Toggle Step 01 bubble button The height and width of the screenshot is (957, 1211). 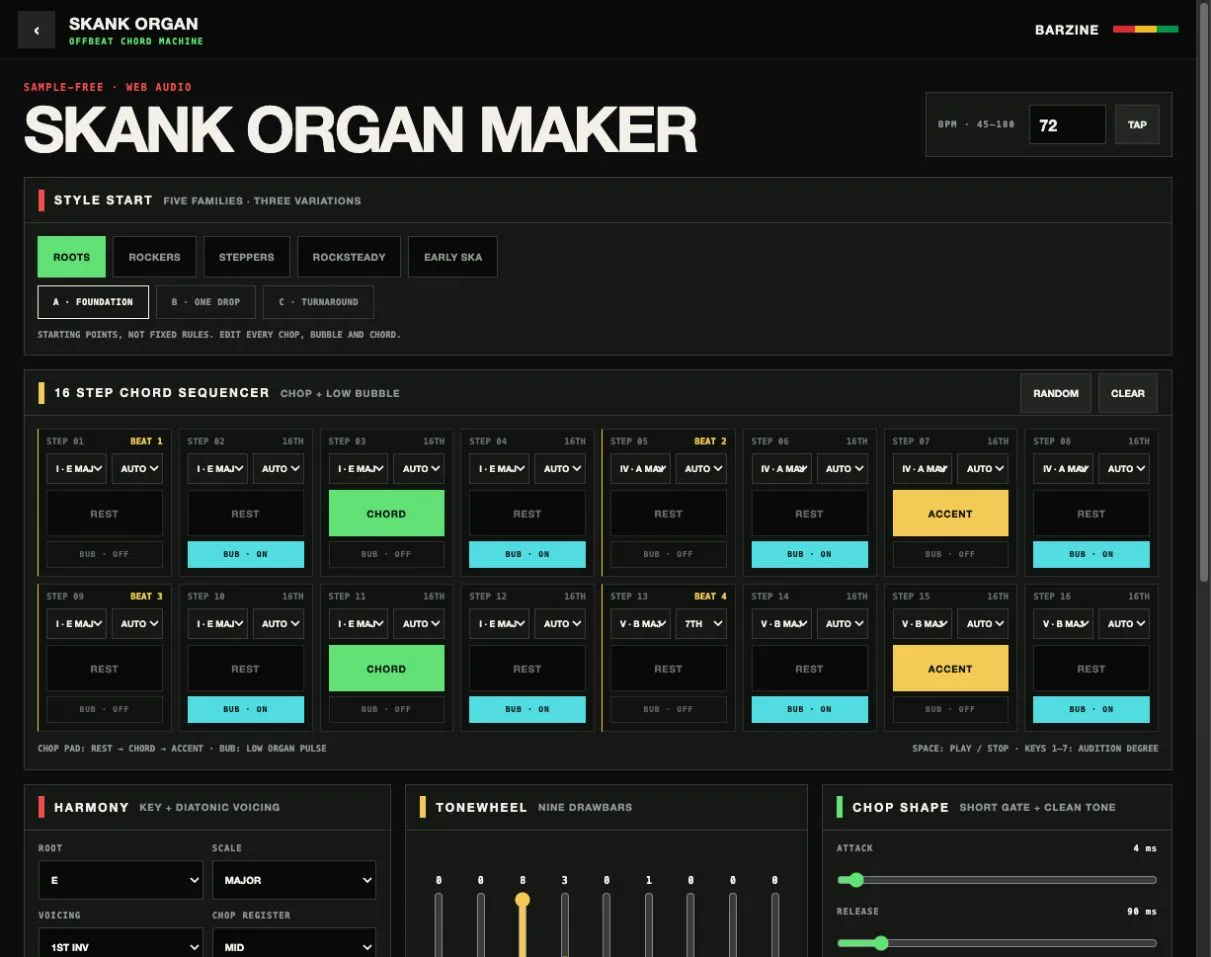pyautogui.click(x=105, y=554)
